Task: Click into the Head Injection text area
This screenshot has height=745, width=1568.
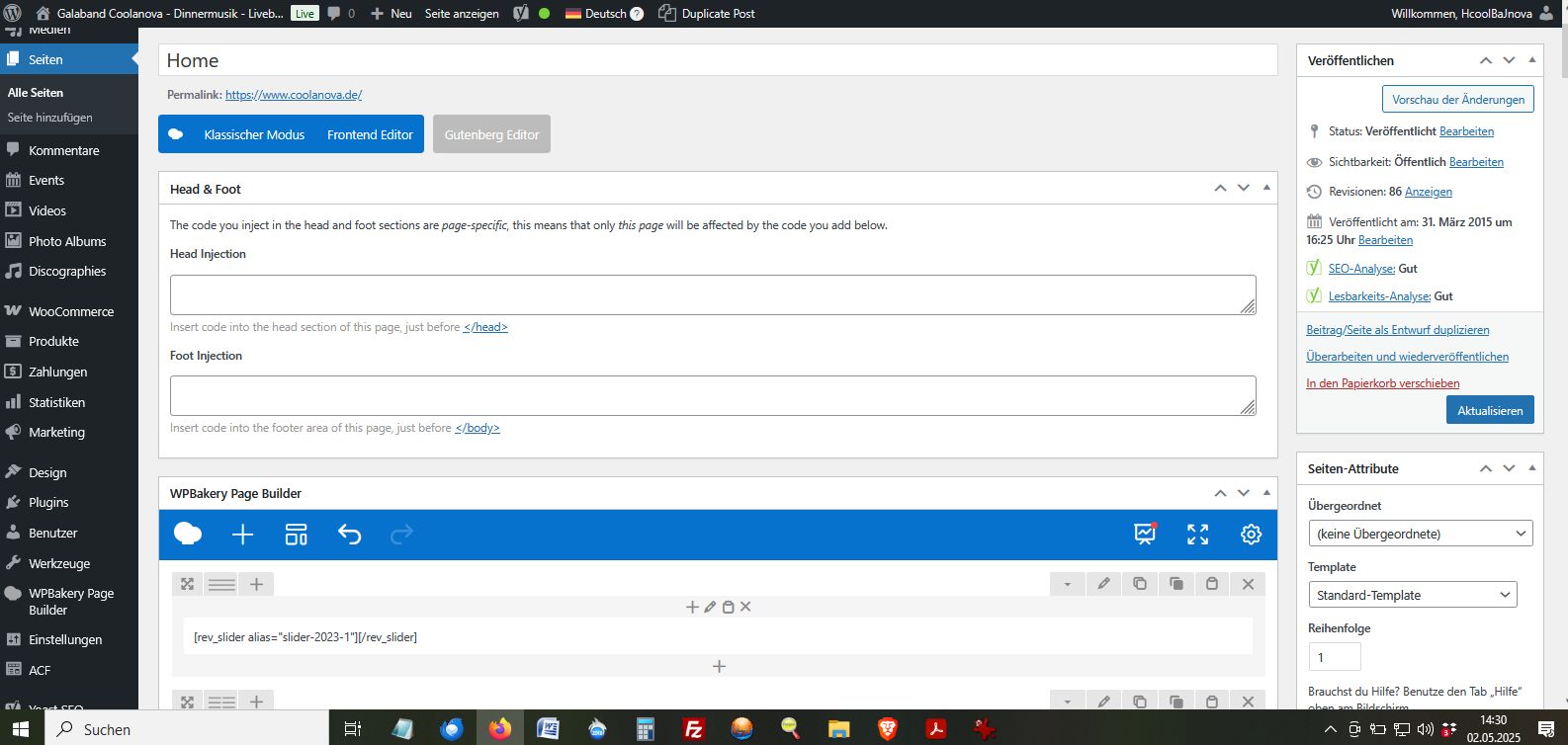Action: tap(713, 294)
